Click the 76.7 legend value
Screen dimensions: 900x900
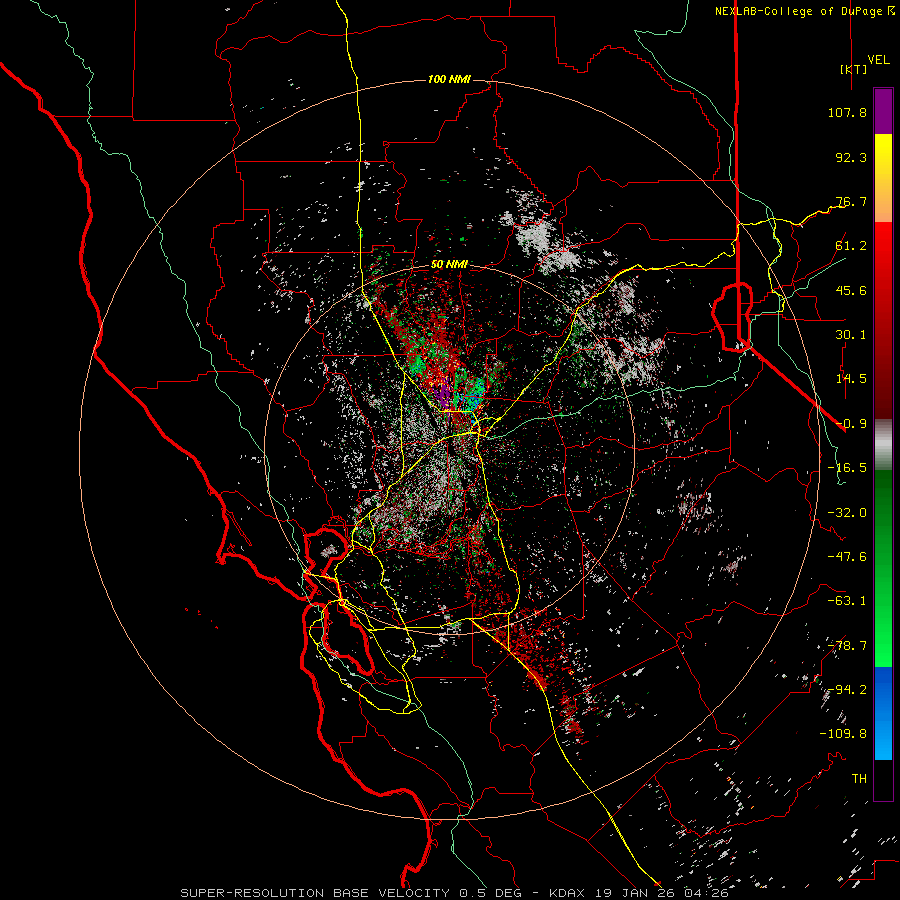coord(851,201)
